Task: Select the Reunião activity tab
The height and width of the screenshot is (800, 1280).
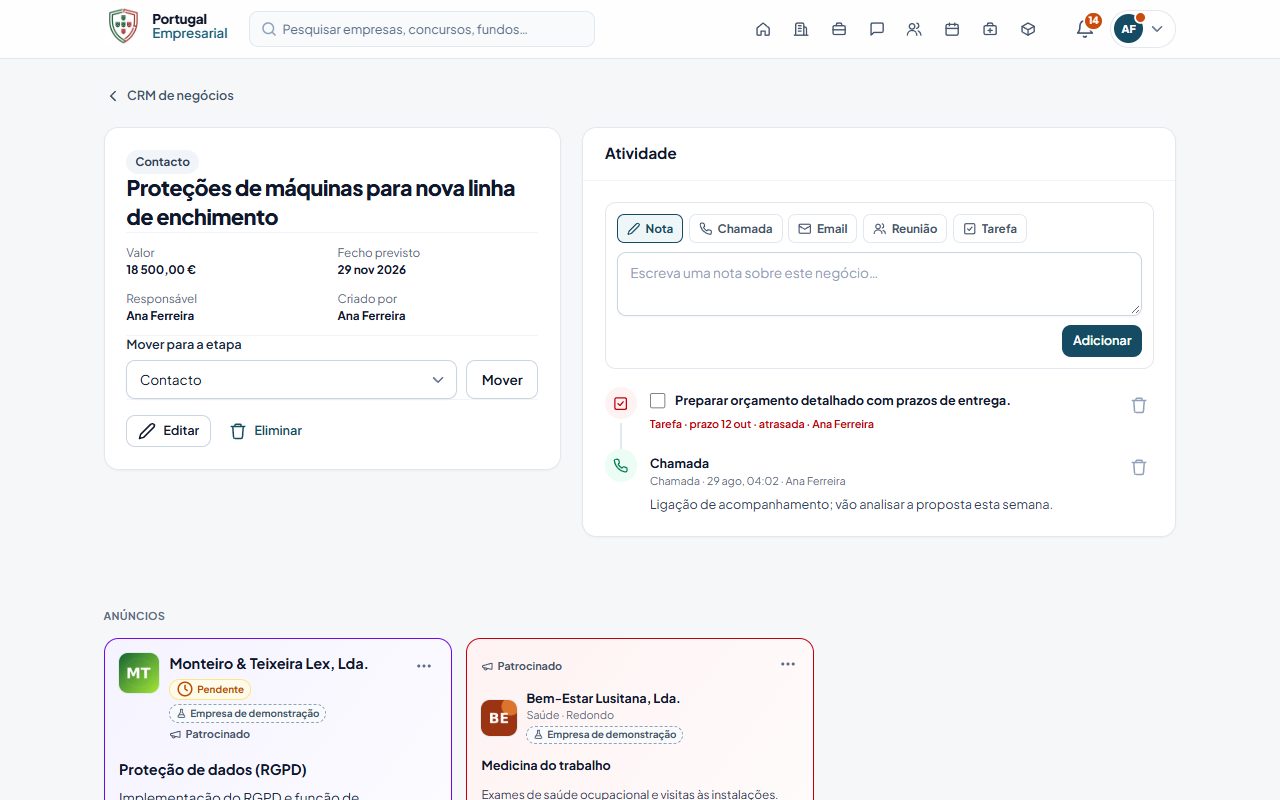Action: [905, 229]
